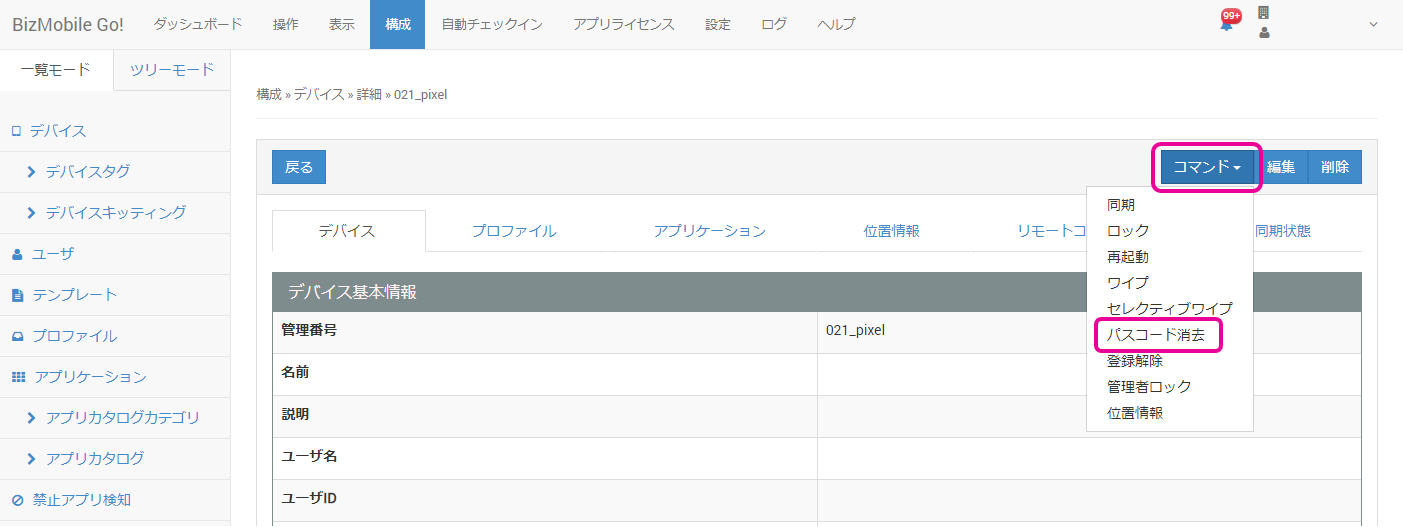Select 管理者ロック from the dropdown

click(x=1149, y=387)
